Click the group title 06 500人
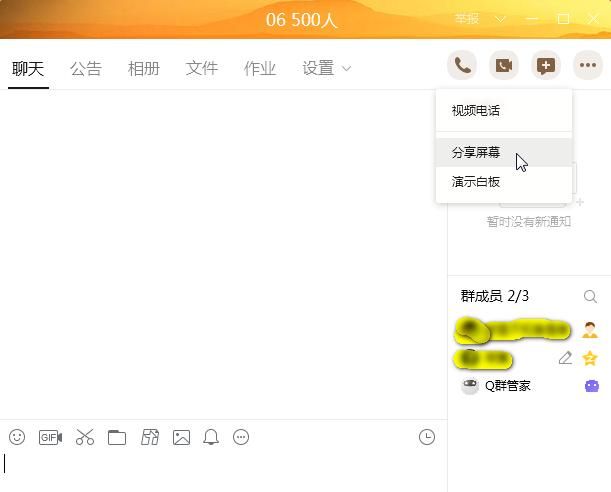 point(301,19)
